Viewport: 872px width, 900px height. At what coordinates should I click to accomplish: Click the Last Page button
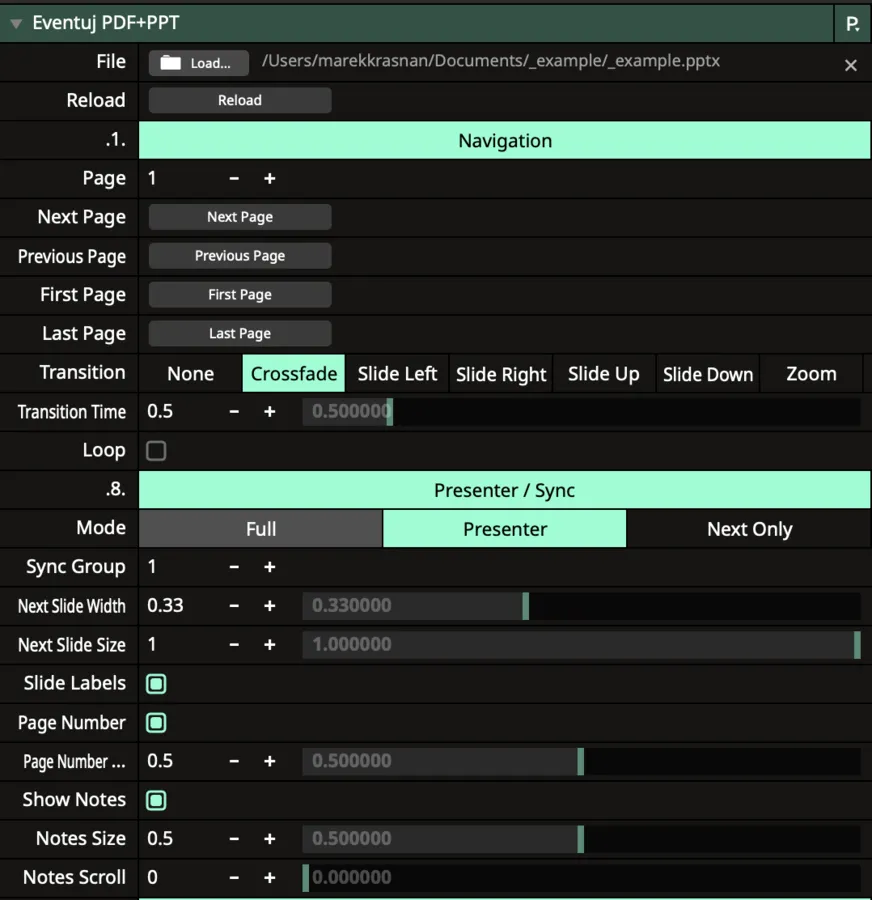tap(240, 333)
